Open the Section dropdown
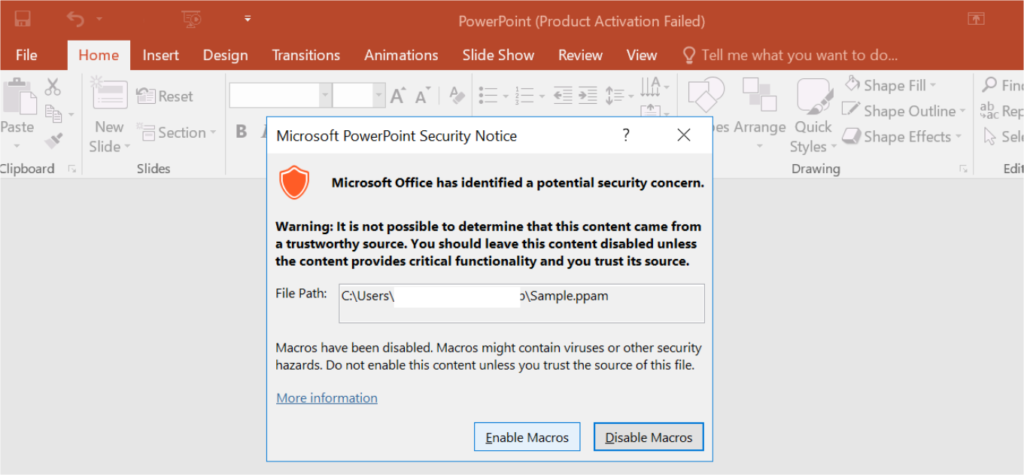This screenshot has width=1024, height=475. pos(177,133)
